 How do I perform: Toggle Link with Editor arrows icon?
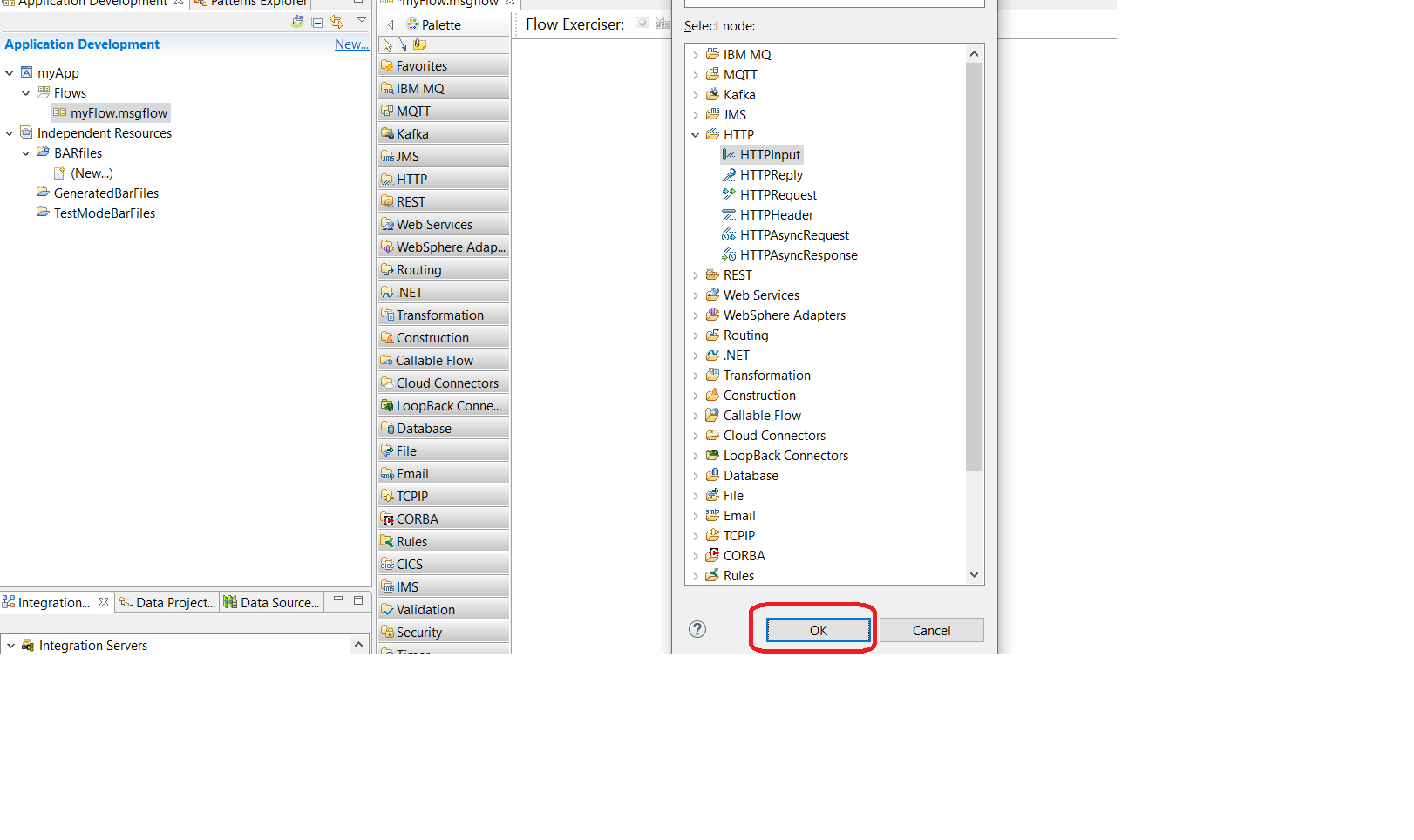pos(337,22)
